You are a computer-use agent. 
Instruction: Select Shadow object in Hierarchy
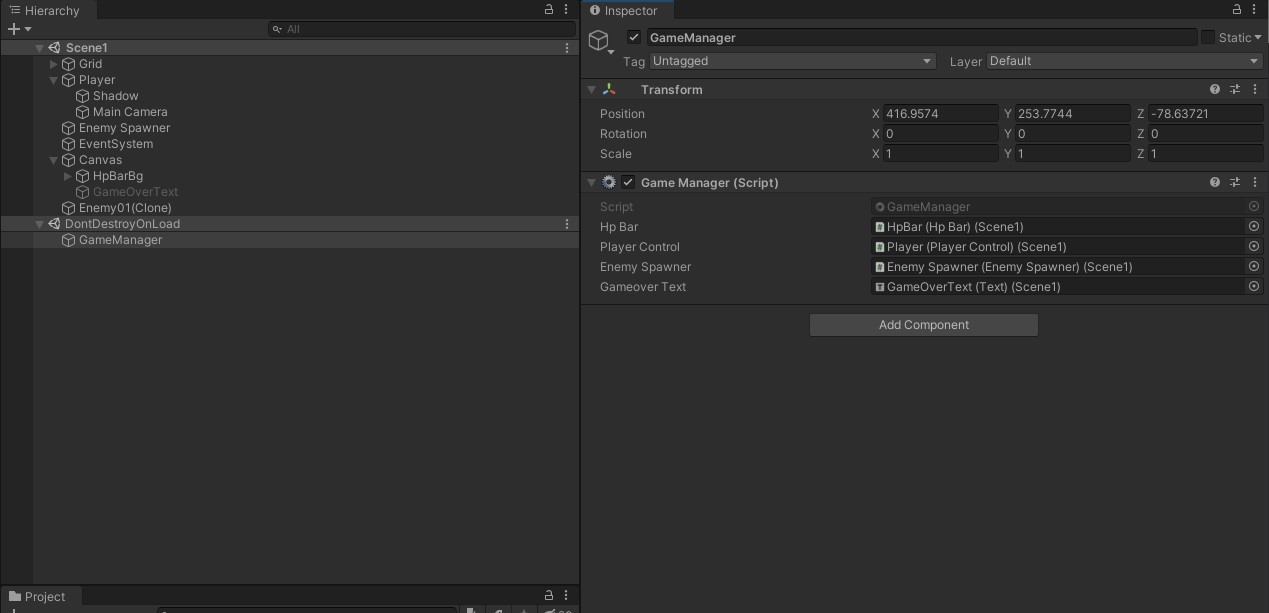click(115, 96)
